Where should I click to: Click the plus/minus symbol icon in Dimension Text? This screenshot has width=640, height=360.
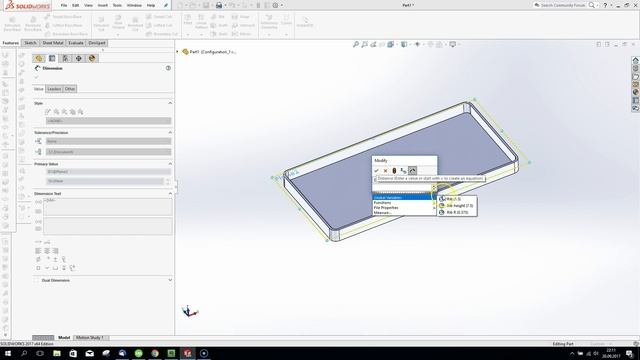(x=56, y=259)
